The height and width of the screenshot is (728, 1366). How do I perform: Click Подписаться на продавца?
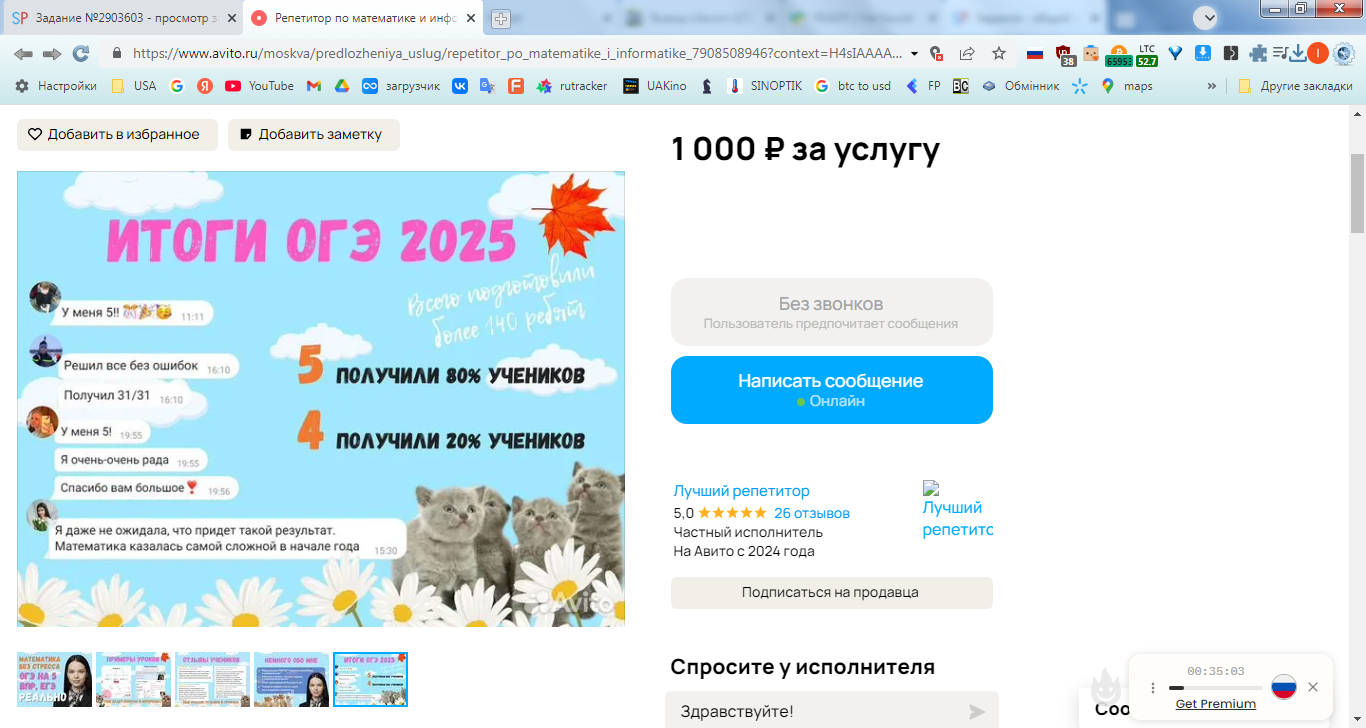click(x=831, y=592)
